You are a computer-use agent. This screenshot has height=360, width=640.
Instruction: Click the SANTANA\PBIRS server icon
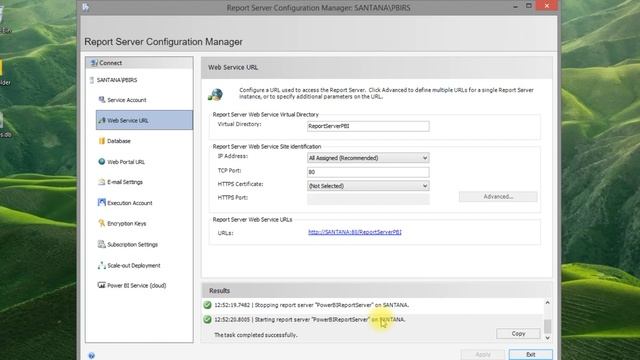(x=91, y=80)
